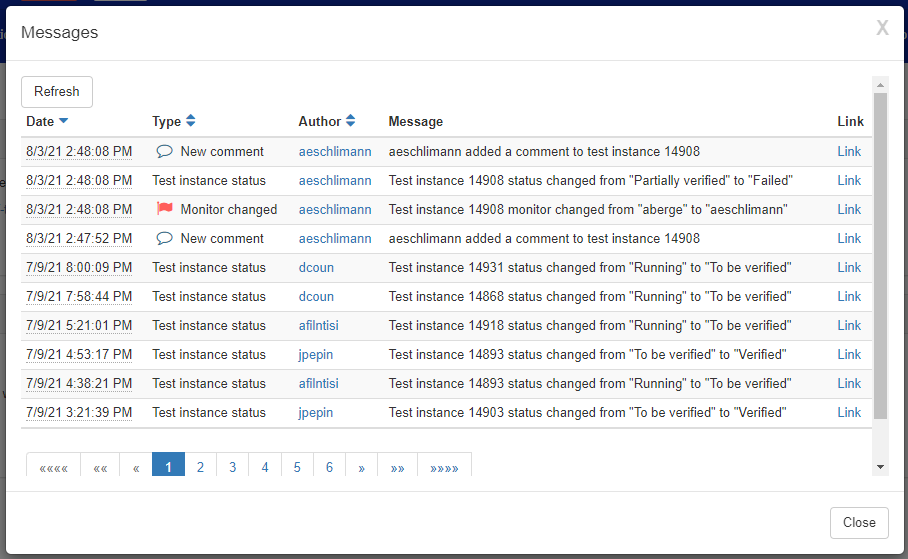The width and height of the screenshot is (908, 559).
Task: Open Link for test instance 14918 row
Action: (849, 326)
